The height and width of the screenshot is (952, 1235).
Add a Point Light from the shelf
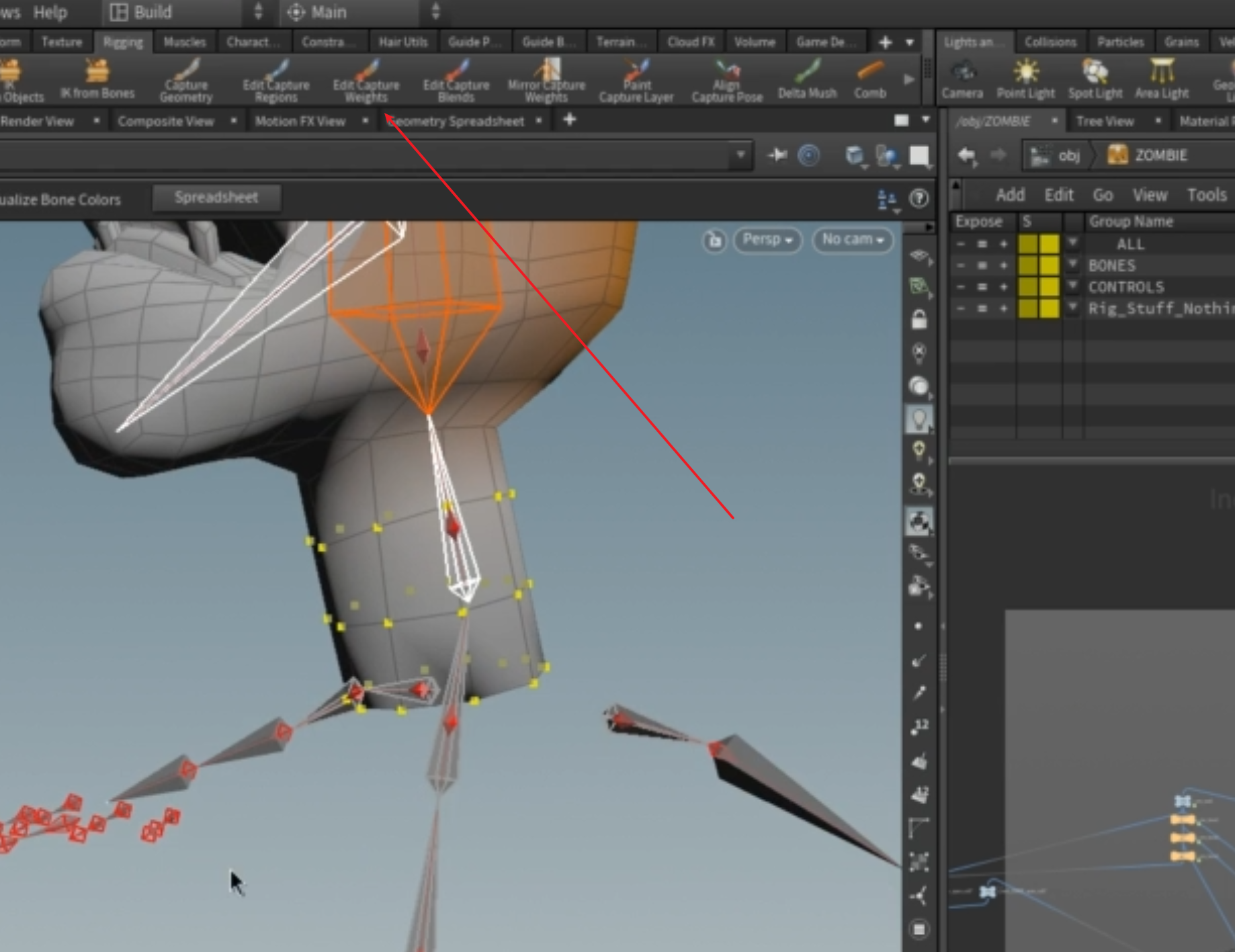click(1025, 80)
